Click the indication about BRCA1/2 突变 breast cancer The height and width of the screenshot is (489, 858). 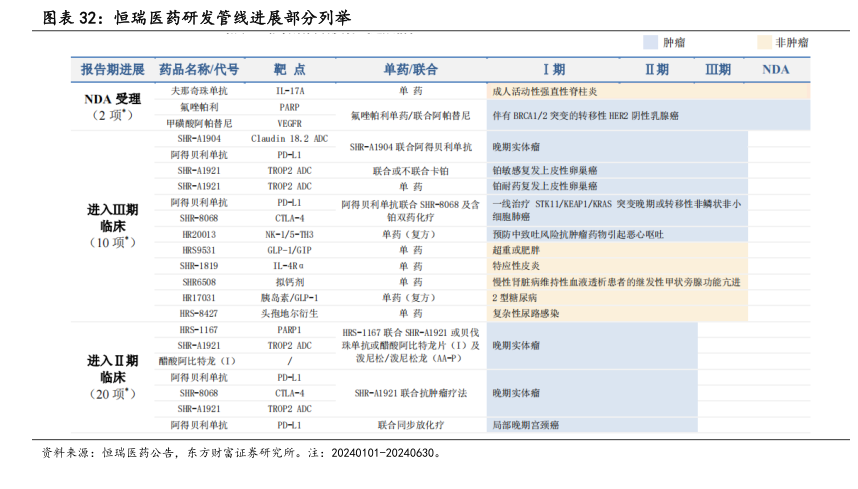point(585,116)
